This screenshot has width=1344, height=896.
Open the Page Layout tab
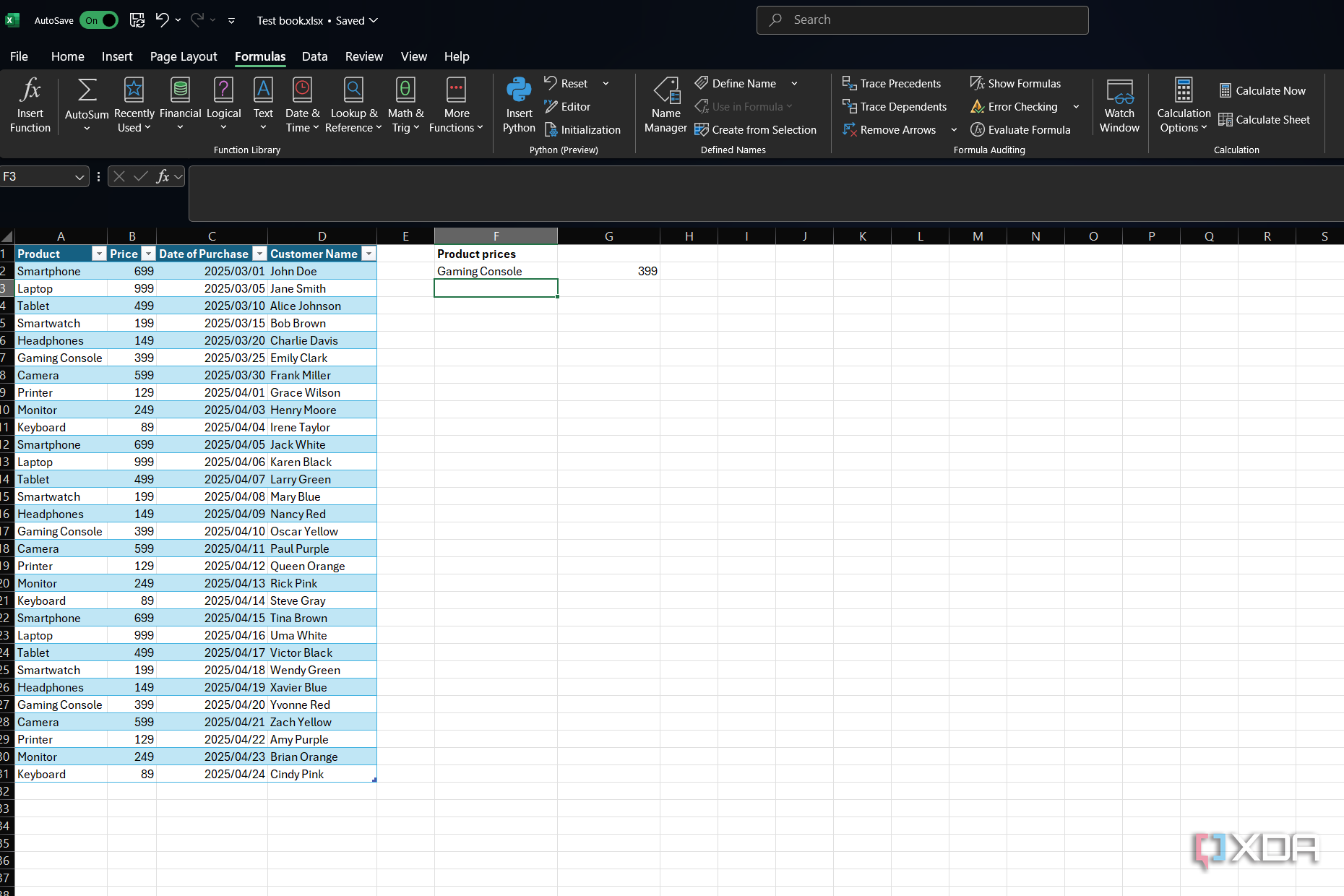(x=184, y=56)
